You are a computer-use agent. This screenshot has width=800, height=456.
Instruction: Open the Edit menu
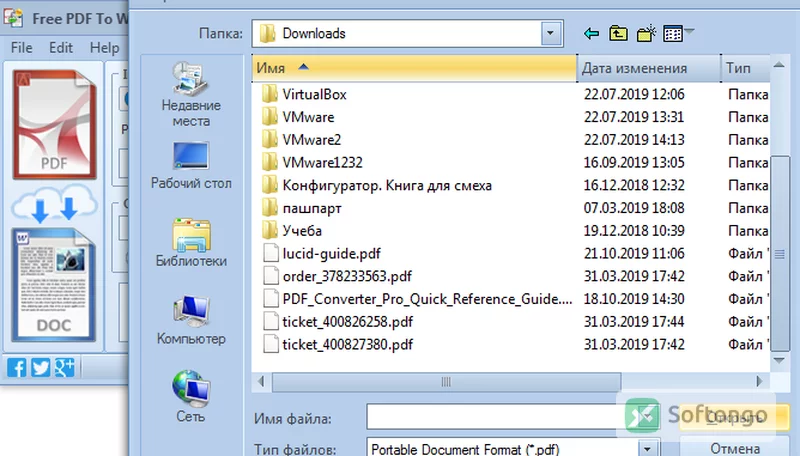[61, 48]
